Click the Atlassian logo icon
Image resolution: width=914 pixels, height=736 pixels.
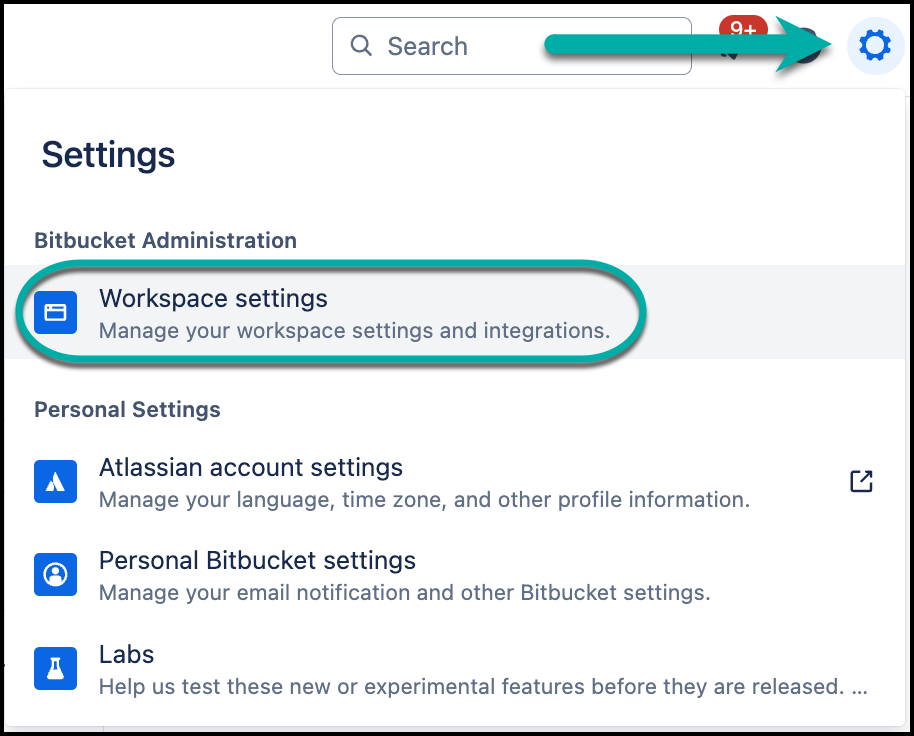[x=55, y=482]
